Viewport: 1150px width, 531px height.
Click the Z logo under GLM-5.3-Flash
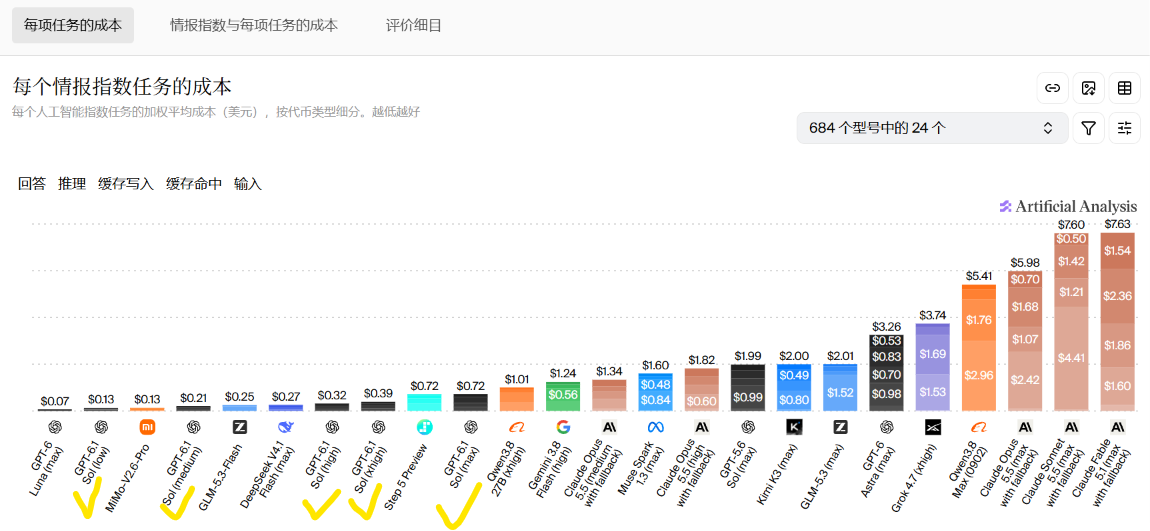click(239, 427)
